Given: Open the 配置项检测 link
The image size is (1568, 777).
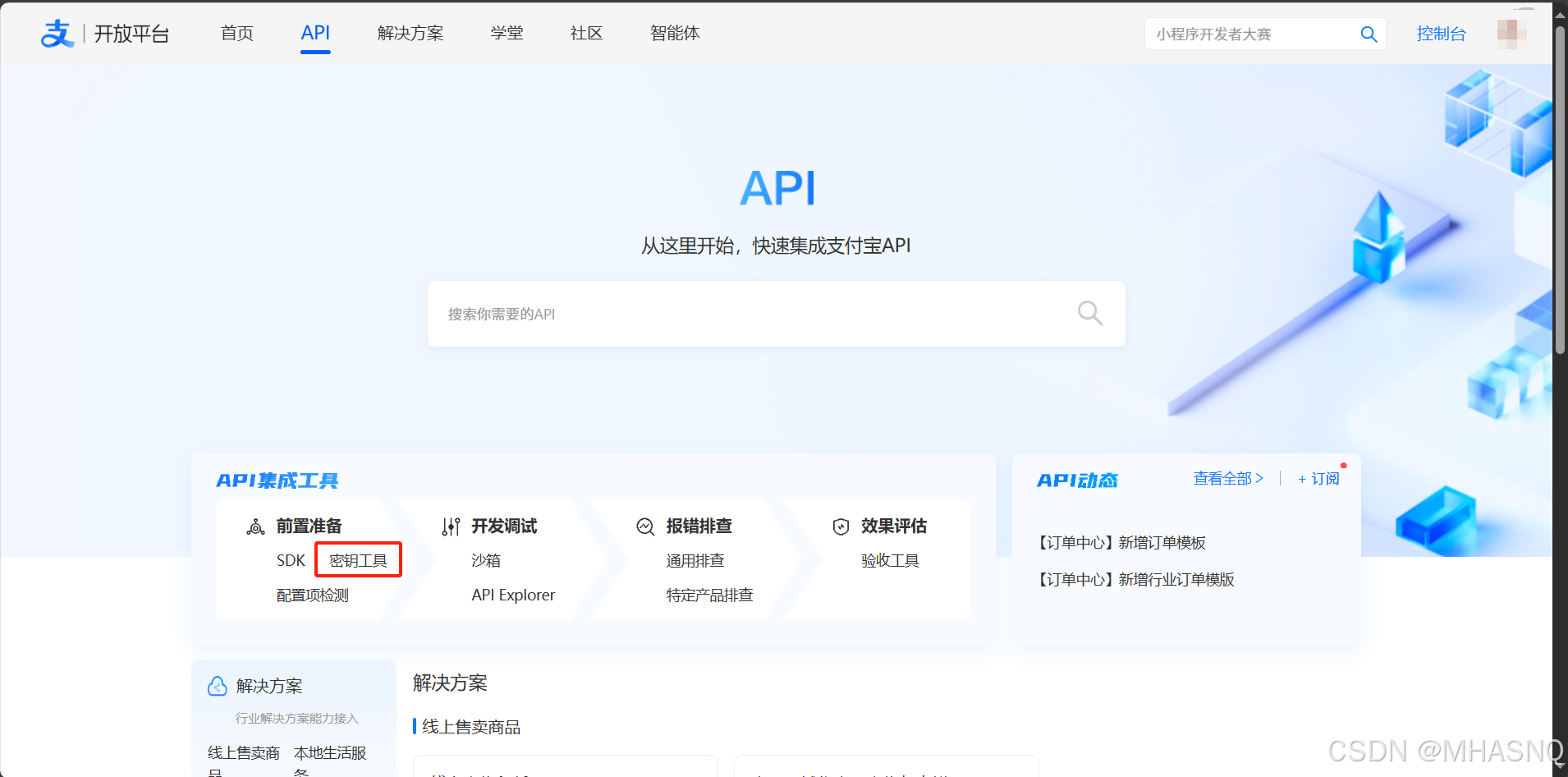Looking at the screenshot, I should click(312, 595).
